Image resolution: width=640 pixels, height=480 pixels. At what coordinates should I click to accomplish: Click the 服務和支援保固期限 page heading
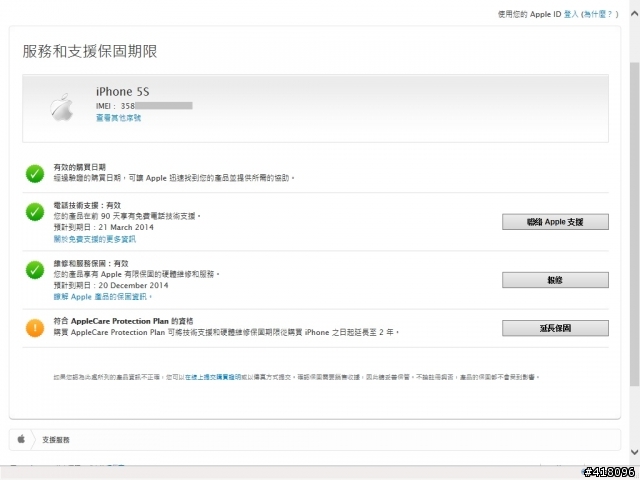tap(90, 51)
